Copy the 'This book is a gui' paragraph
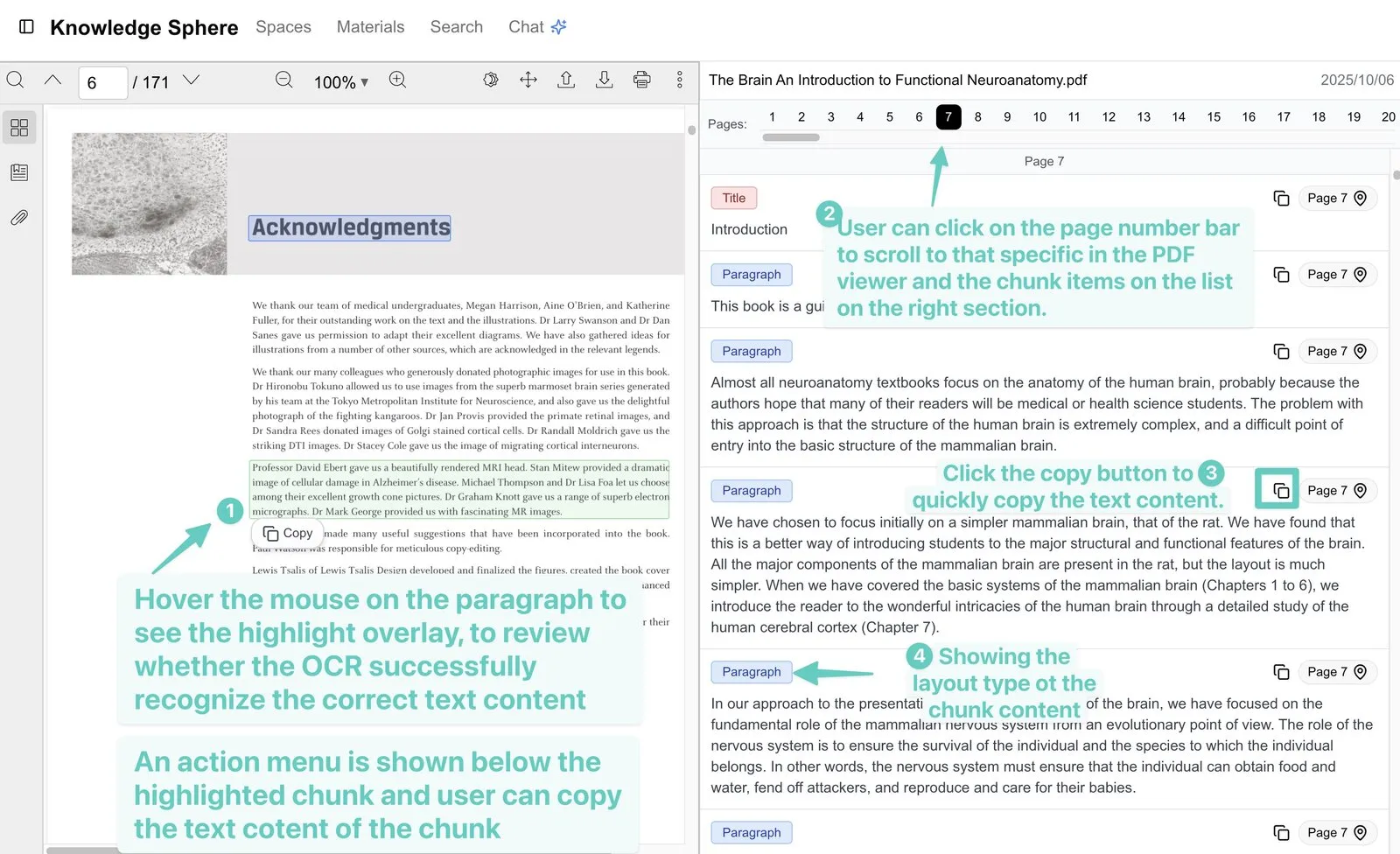Screen dimensions: 1400x854 [1281, 275]
